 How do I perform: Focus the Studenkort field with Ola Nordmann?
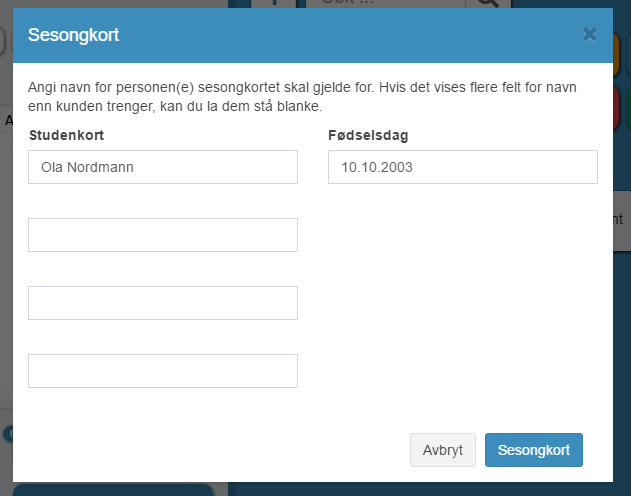(163, 167)
